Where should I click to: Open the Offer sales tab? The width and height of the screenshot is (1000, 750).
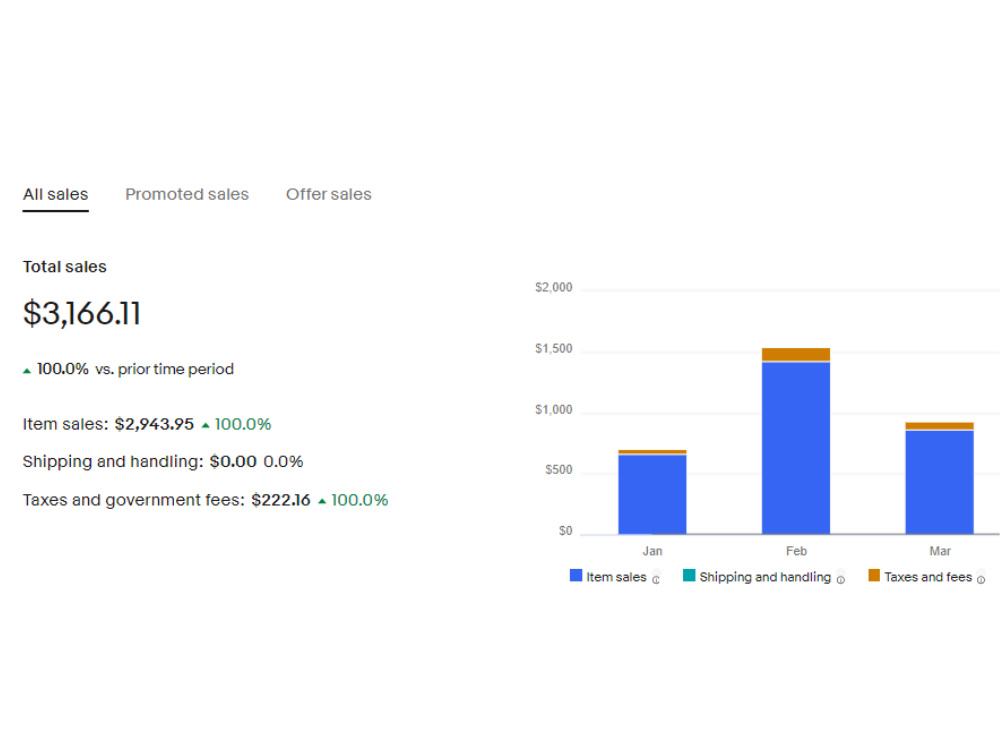pos(328,195)
